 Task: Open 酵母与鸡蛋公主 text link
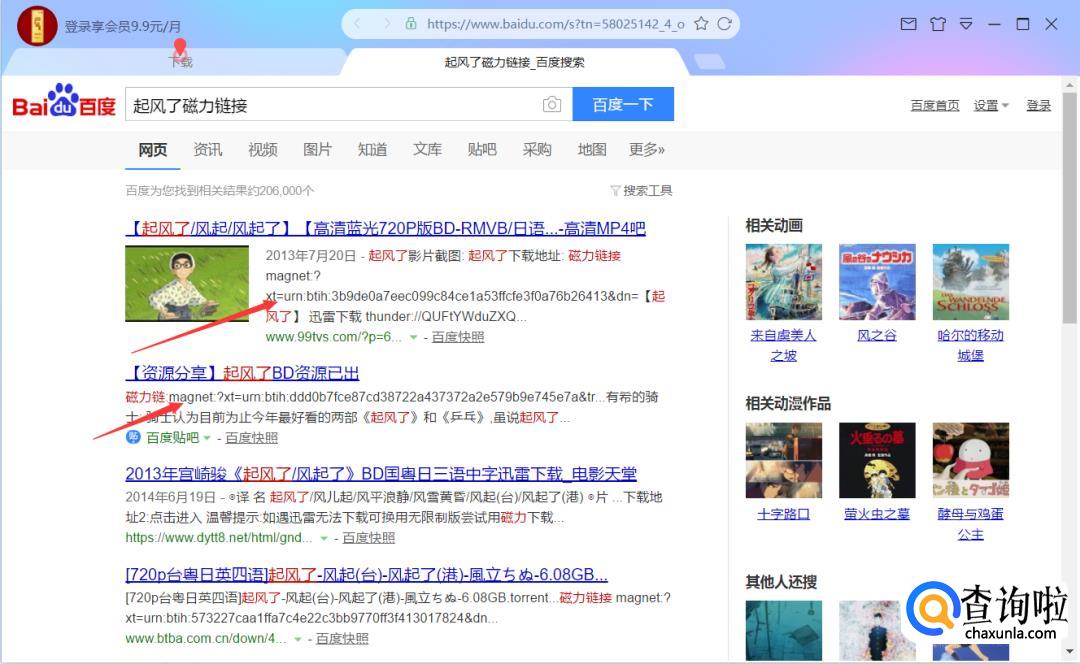(970, 524)
